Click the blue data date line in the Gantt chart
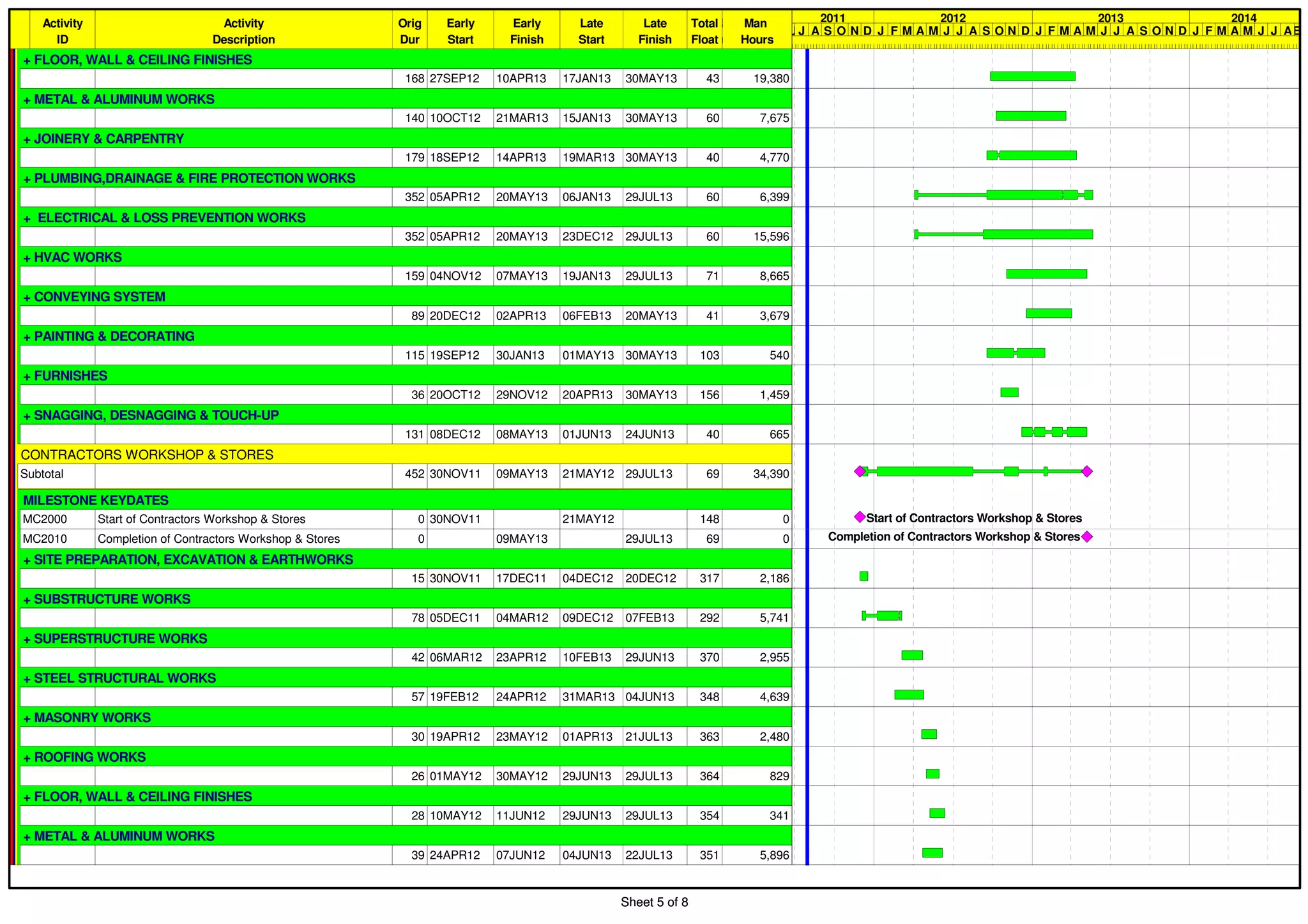 pyautogui.click(x=807, y=457)
